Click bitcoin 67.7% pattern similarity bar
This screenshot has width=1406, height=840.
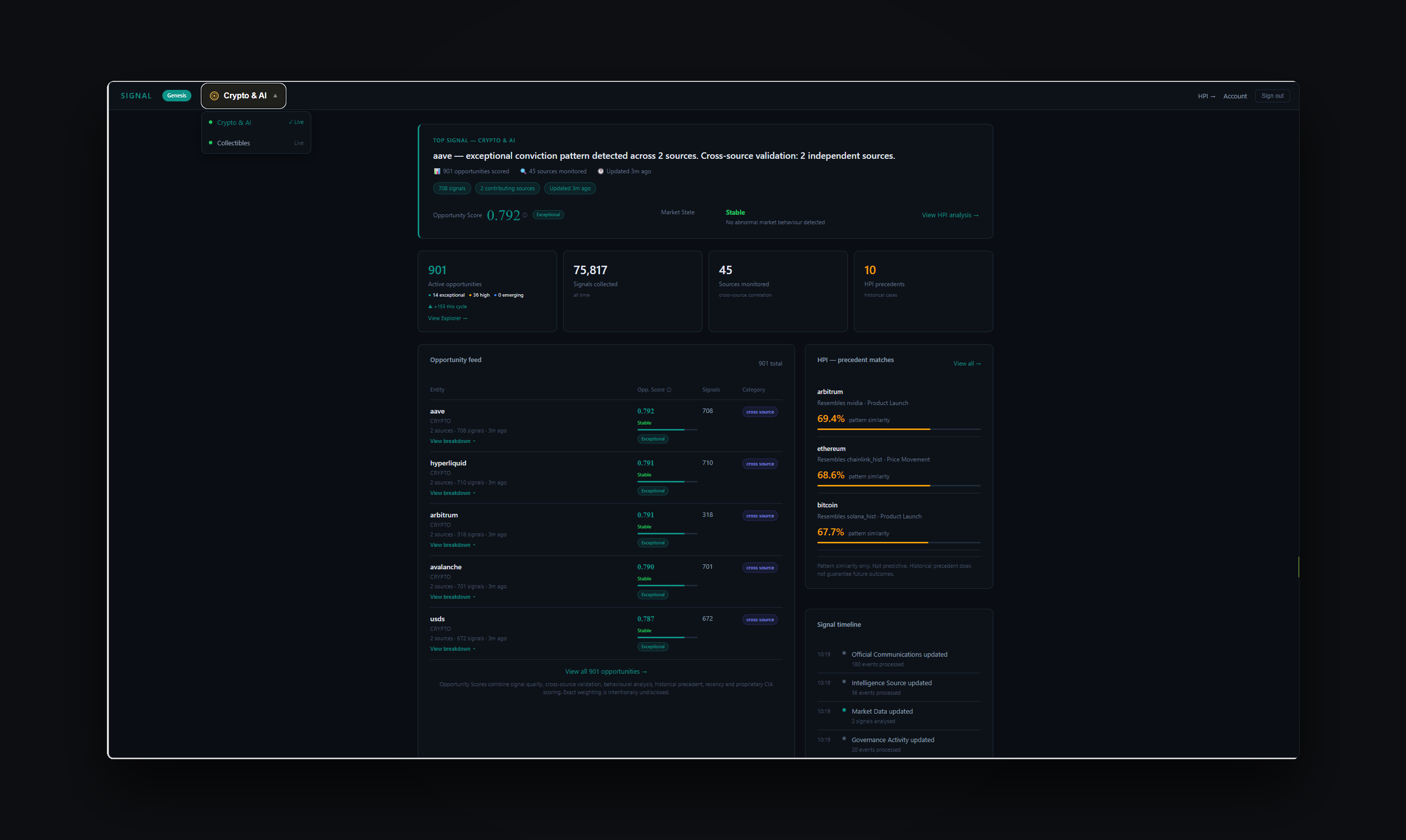[x=899, y=543]
